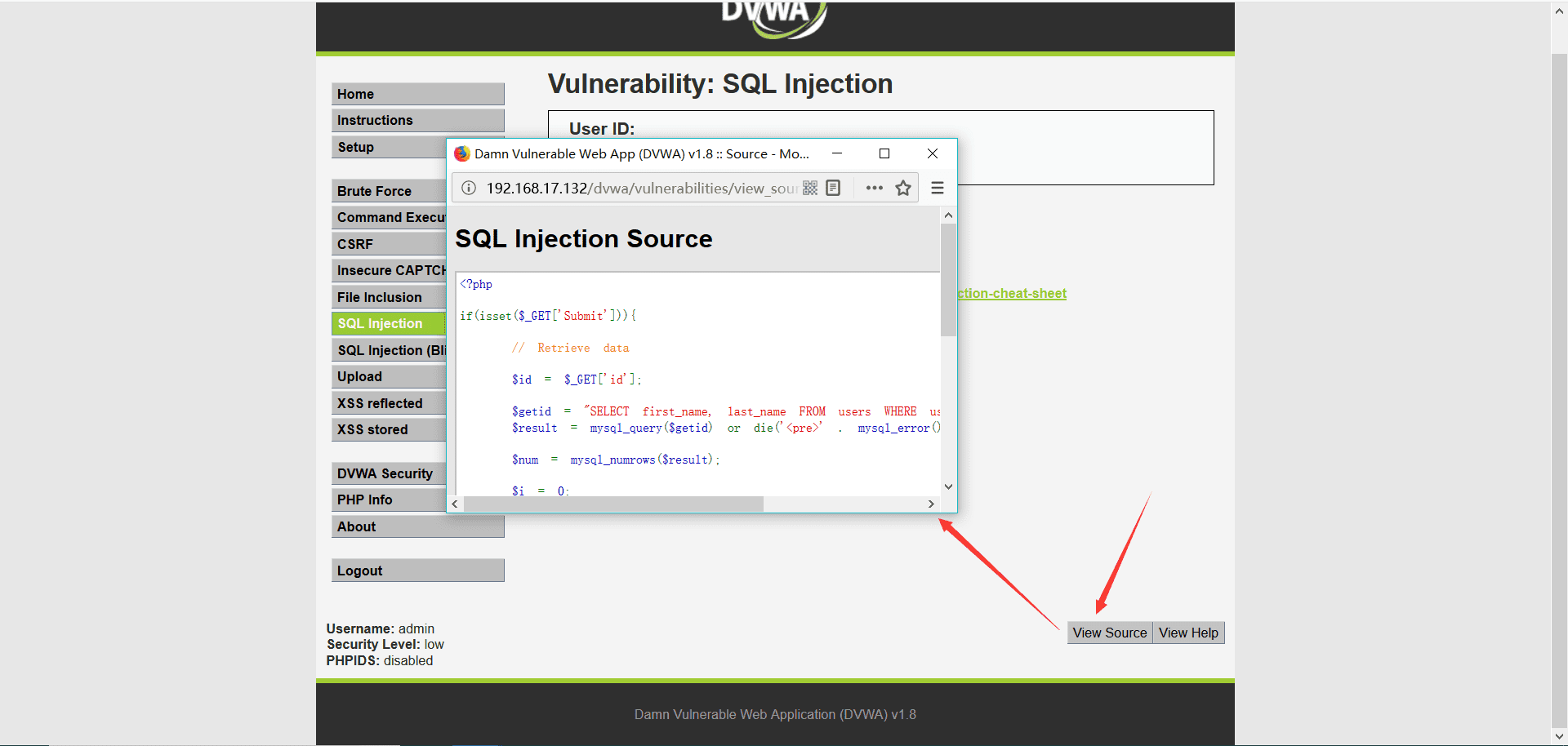Open the DVWA Security settings page
The image size is (1568, 746).
click(389, 473)
